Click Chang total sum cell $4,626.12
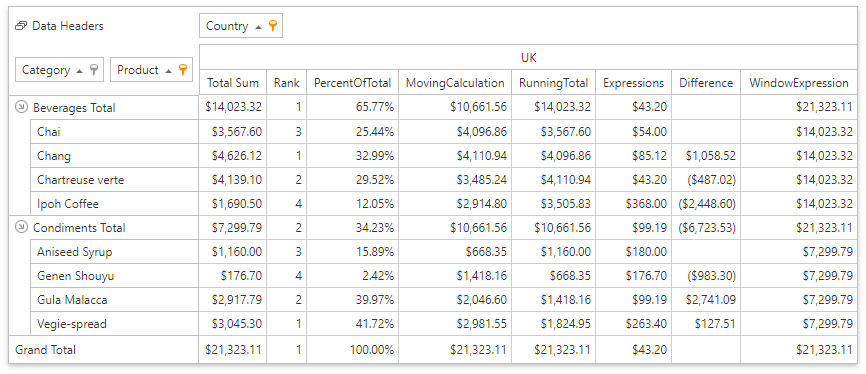This screenshot has height=374, width=866. click(233, 156)
